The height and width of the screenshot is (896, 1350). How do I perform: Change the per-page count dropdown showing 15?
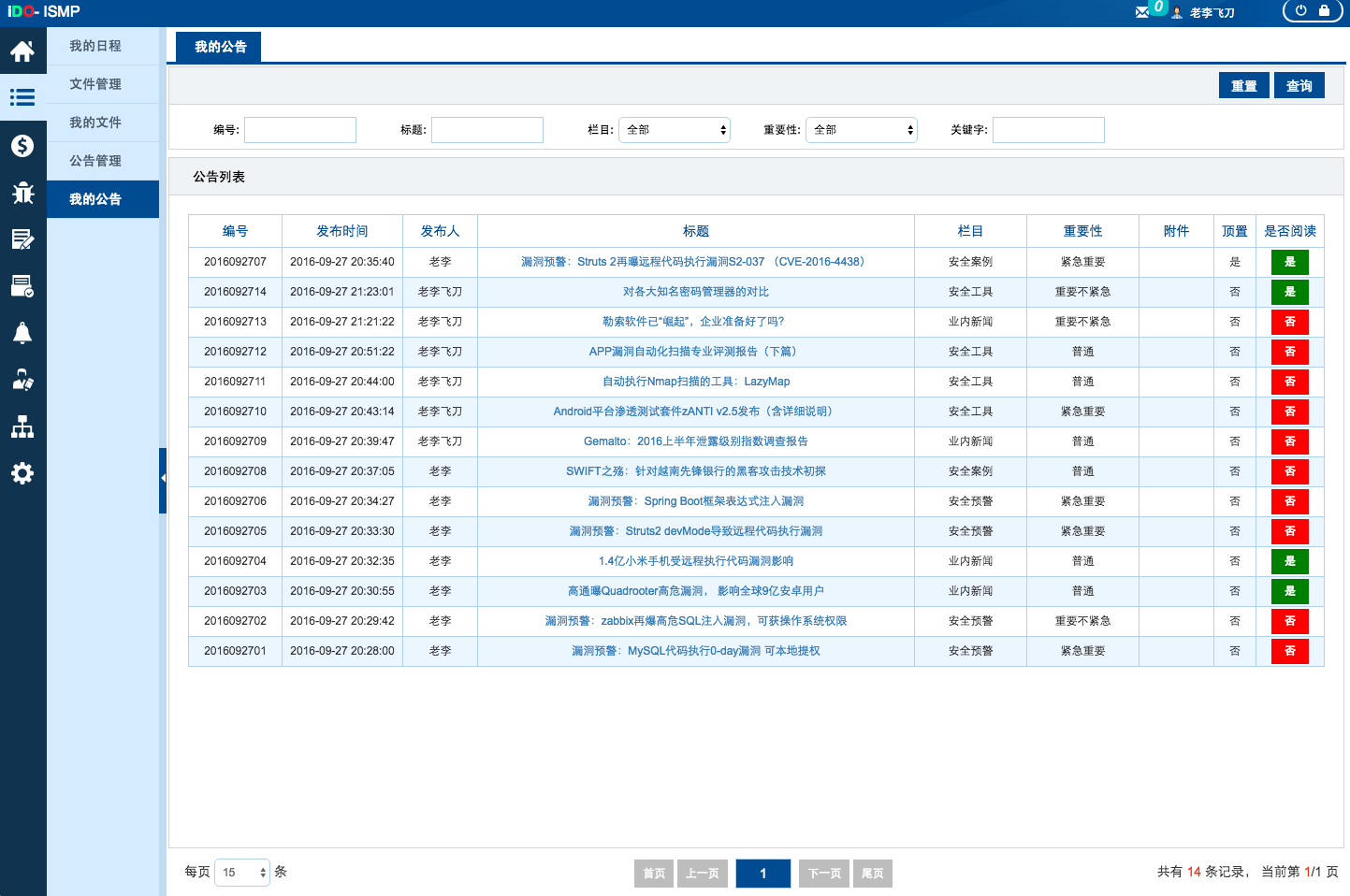[242, 873]
